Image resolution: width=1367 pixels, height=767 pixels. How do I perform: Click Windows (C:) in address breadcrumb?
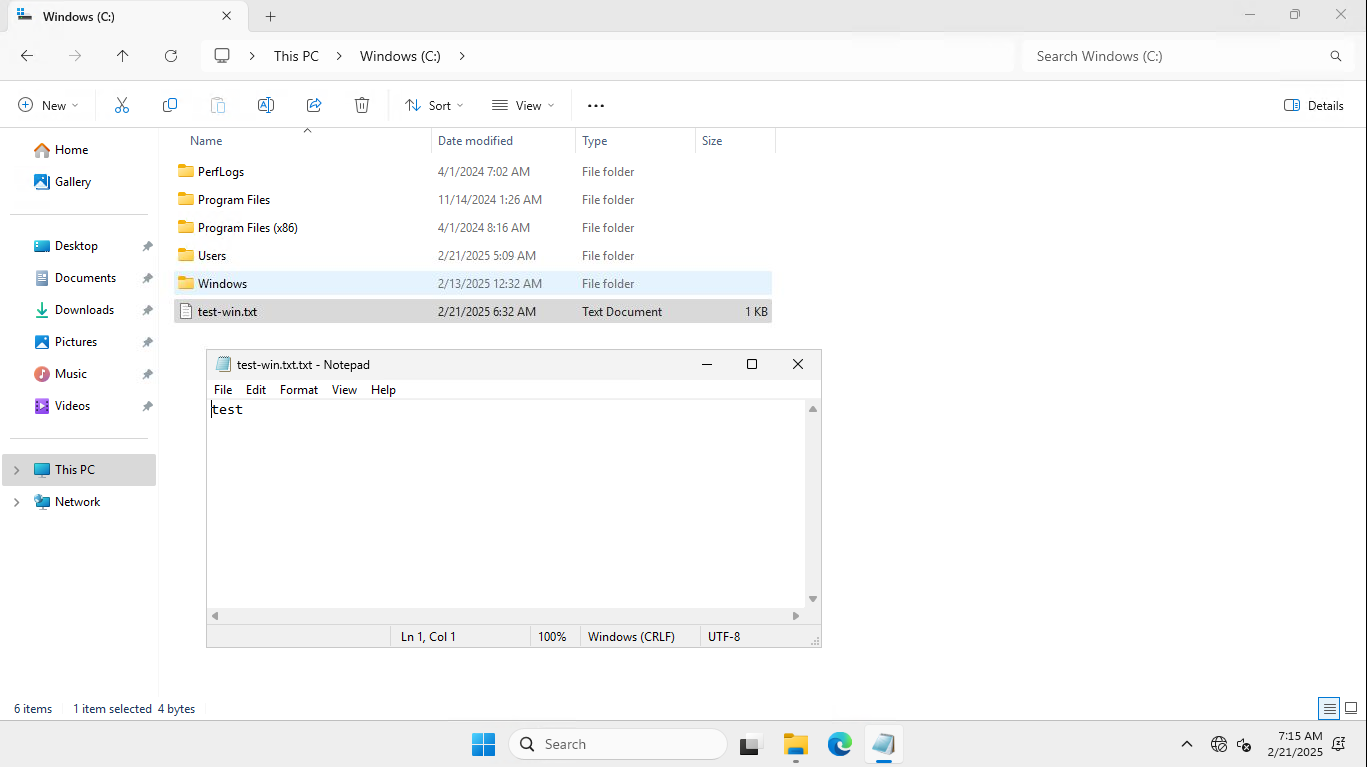pos(400,56)
